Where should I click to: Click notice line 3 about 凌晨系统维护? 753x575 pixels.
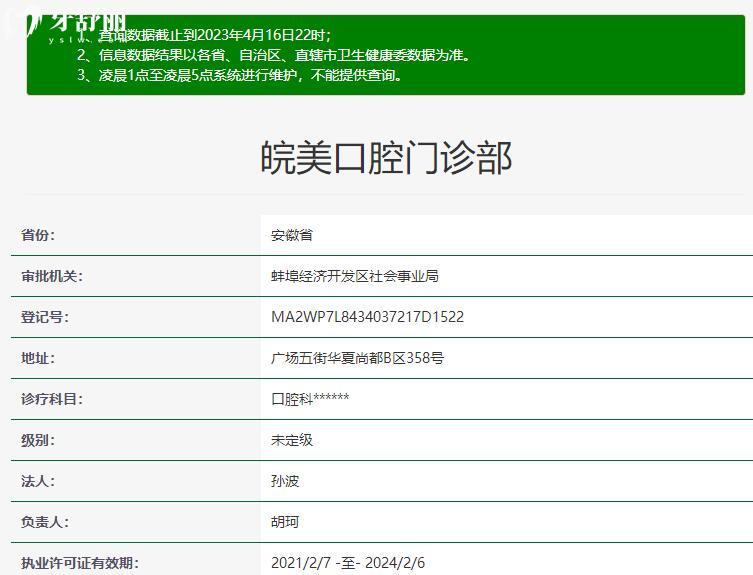[x=240, y=75]
